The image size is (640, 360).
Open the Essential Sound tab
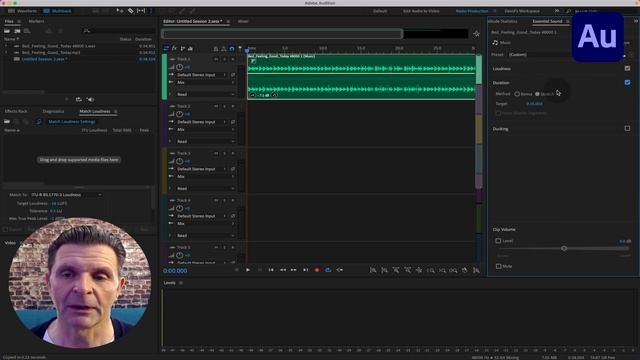pos(547,21)
